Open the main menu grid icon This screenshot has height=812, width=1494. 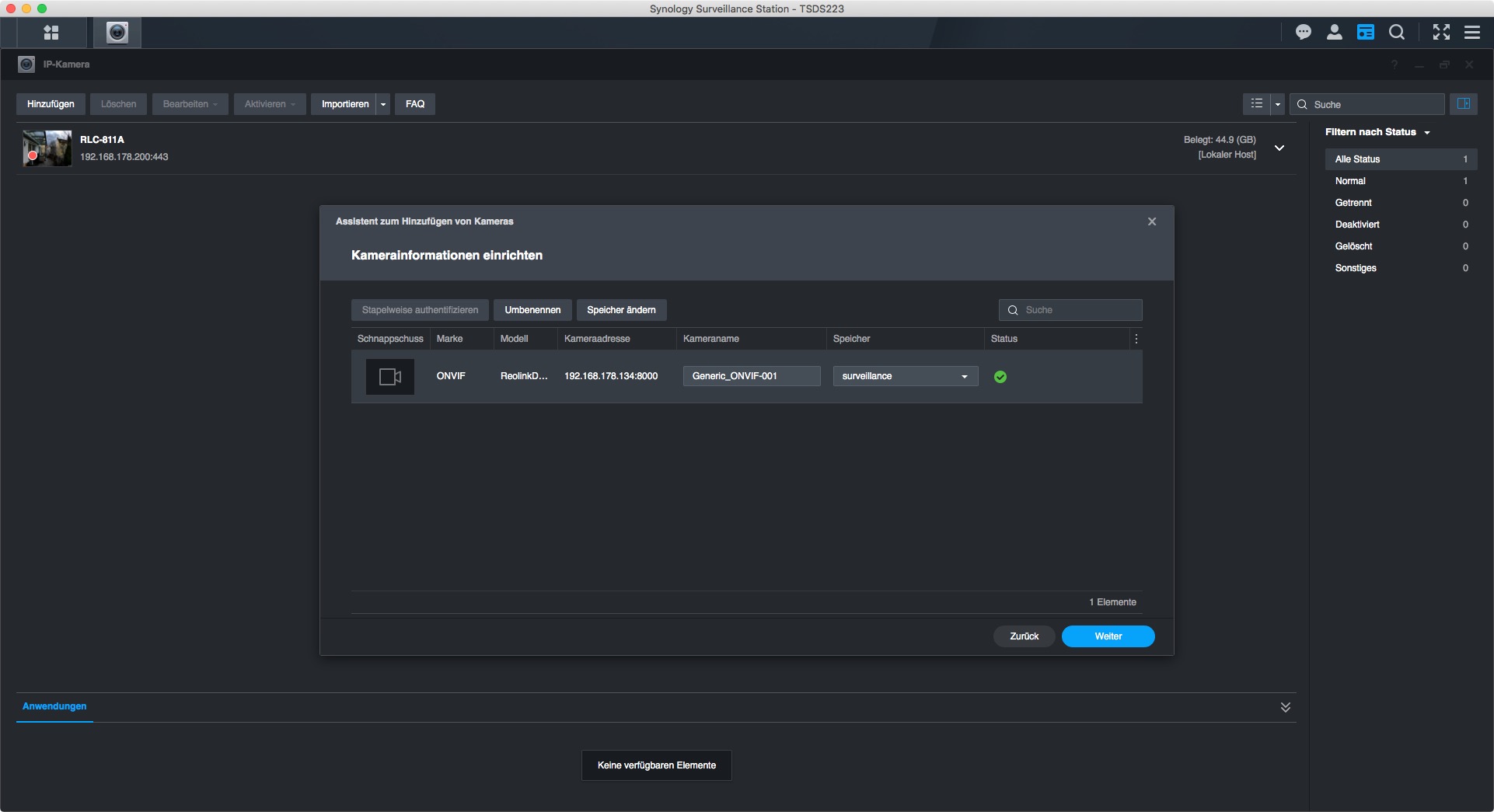pos(51,33)
